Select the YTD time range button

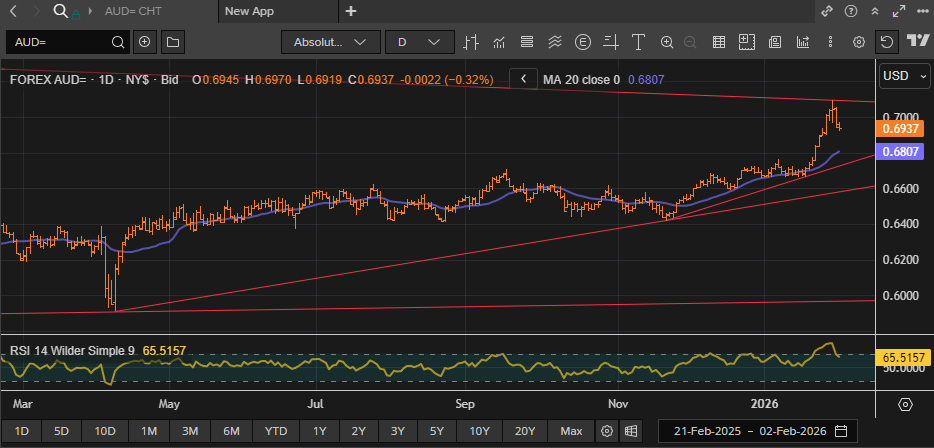tap(275, 431)
